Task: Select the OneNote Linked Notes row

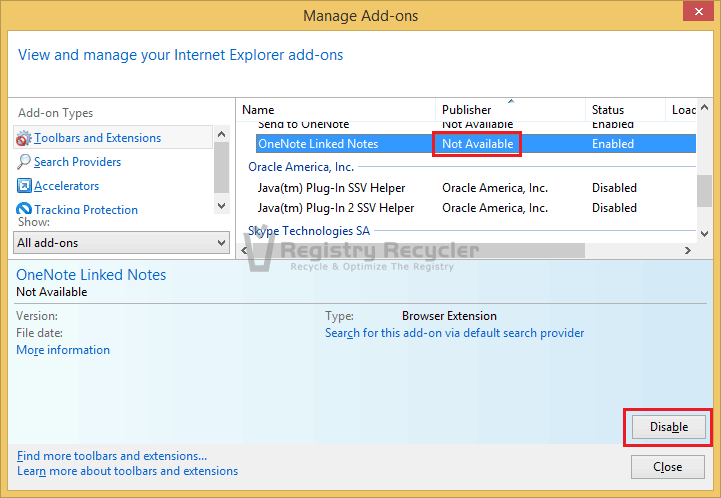Action: [x=476, y=144]
